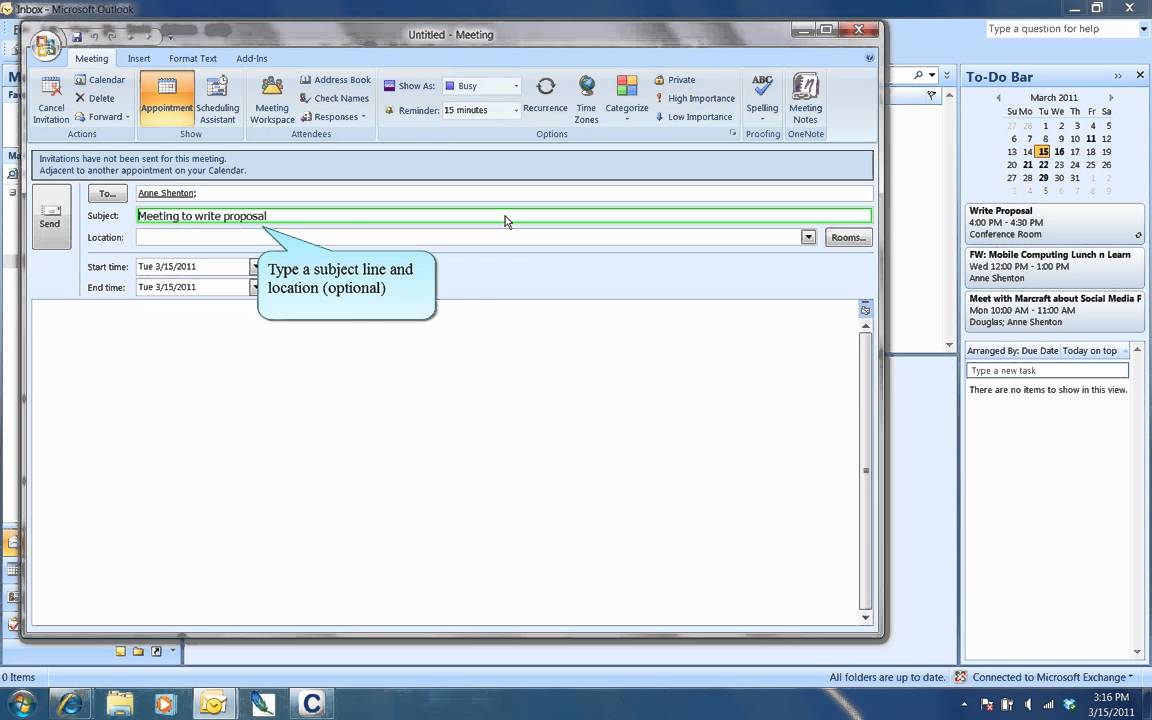Click Type a question for help box
The image size is (1152, 720).
(x=1062, y=29)
